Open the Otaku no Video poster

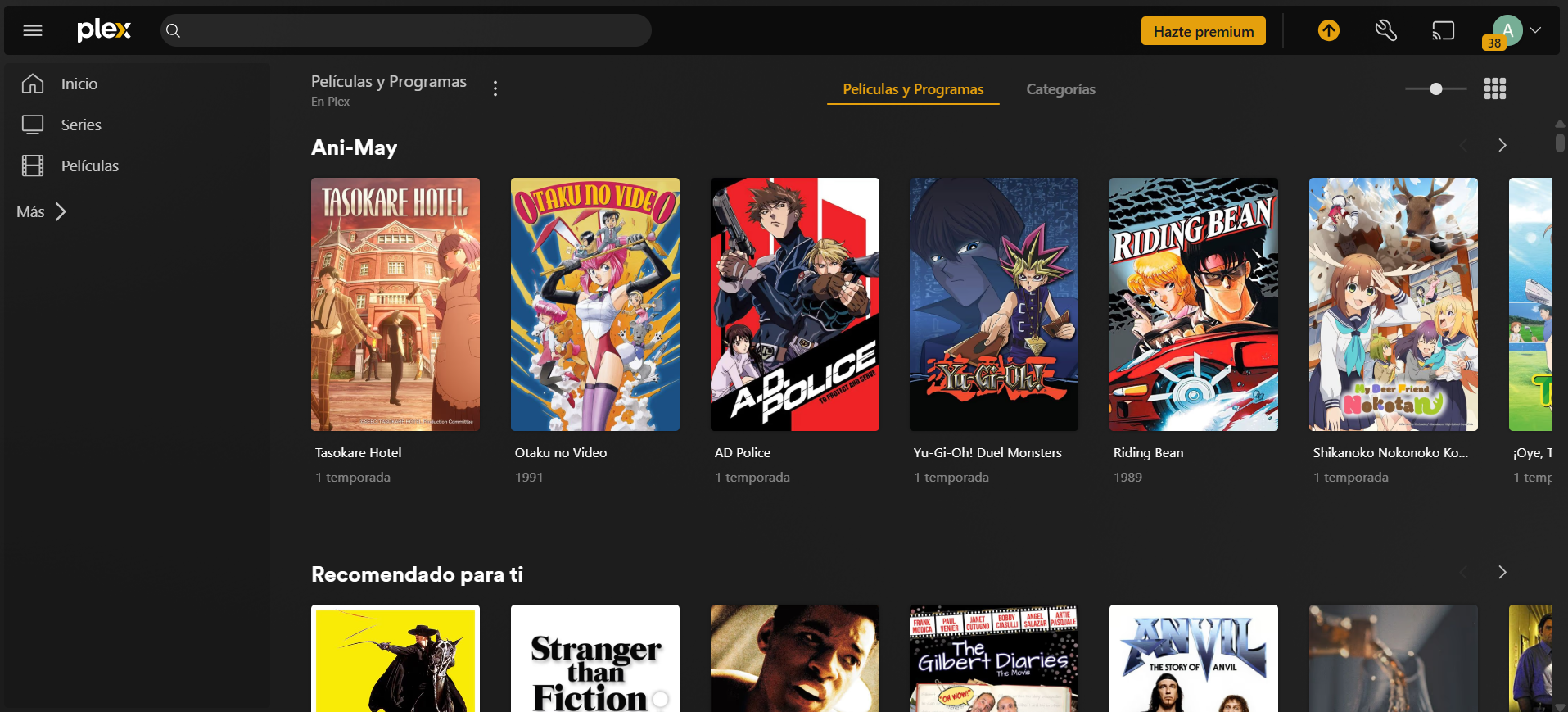coord(595,304)
